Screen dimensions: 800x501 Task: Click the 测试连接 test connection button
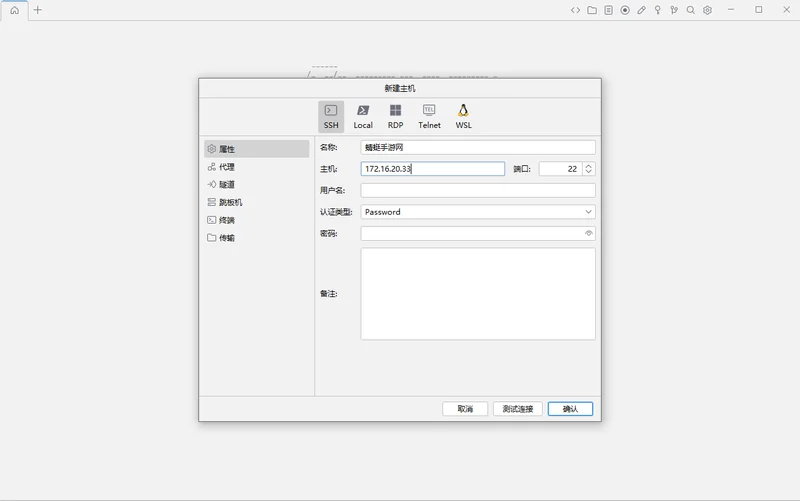pos(517,409)
